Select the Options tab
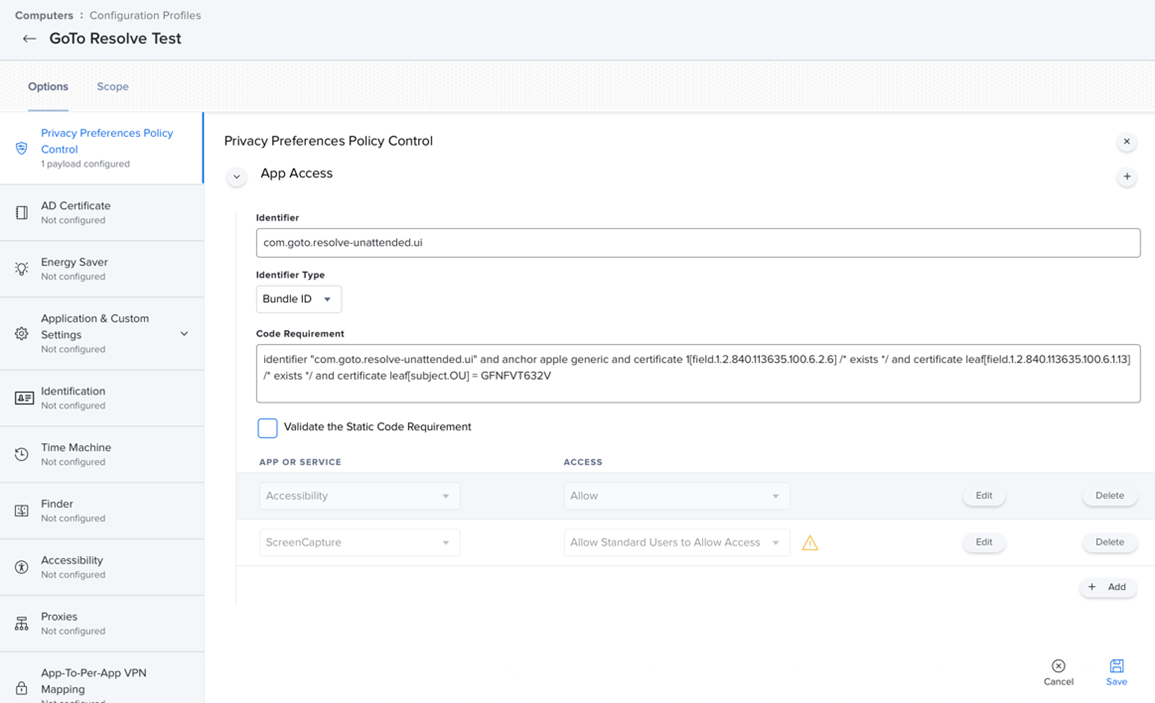1155x703 pixels. (47, 86)
